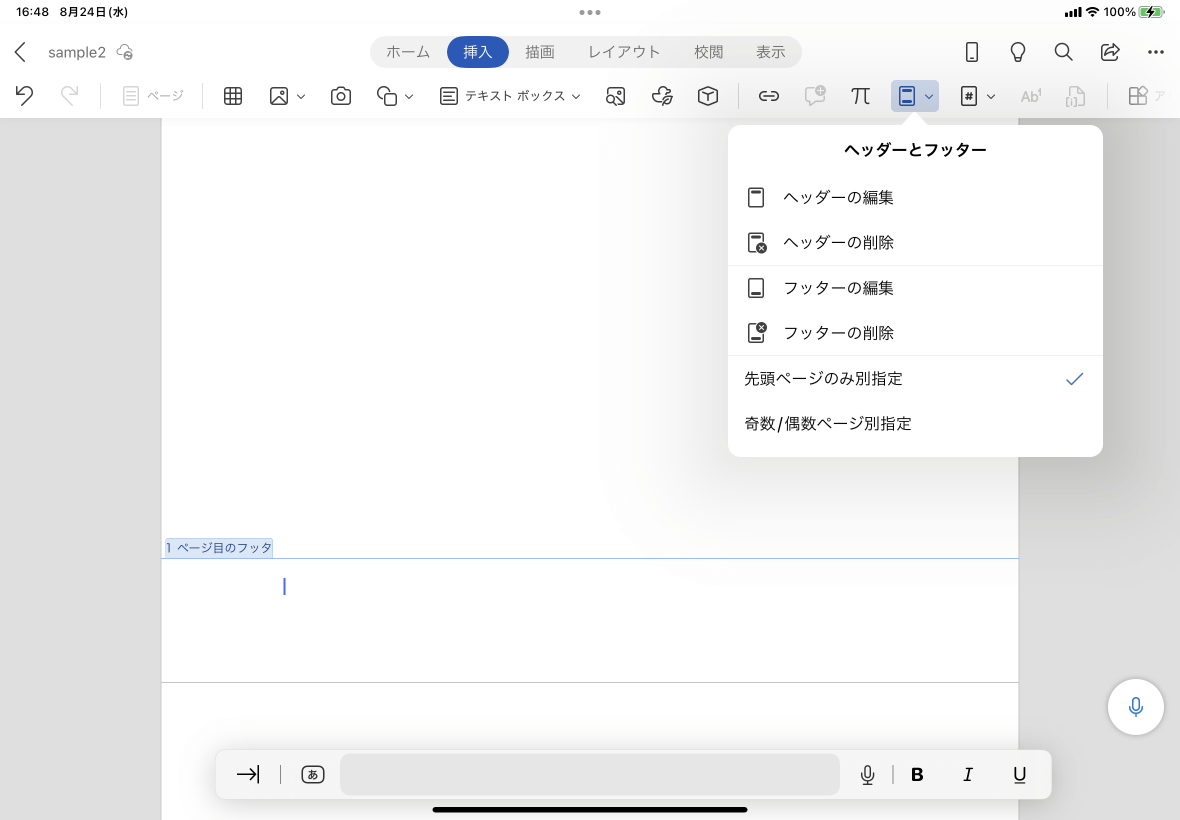
Task: Insert a picture from photos
Action: tap(279, 96)
